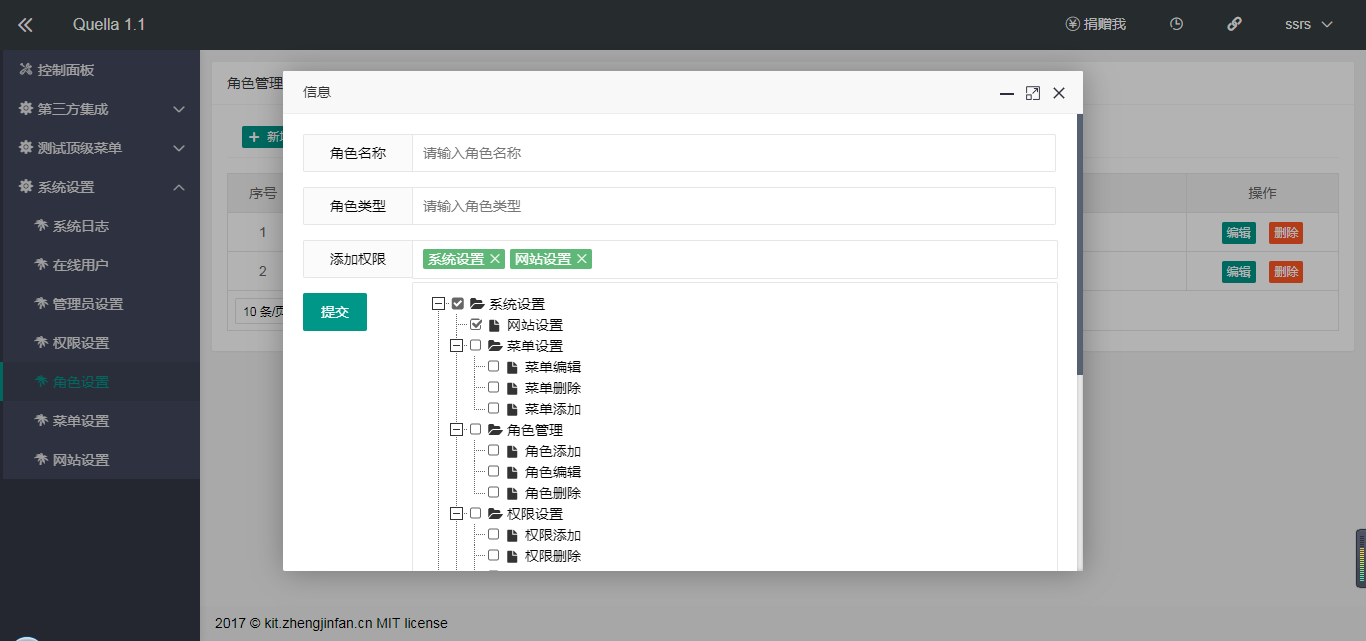Uncheck the 网站设置 tree checkbox
Viewport: 1366px width, 641px height.
(x=476, y=324)
